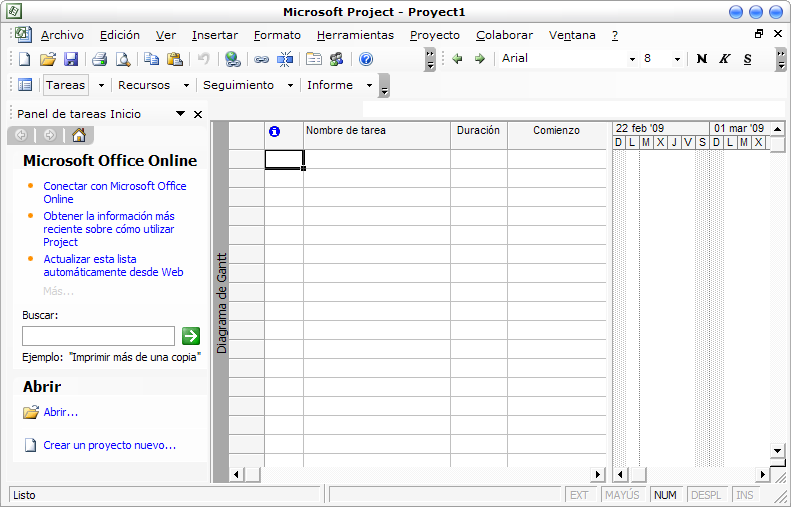791x507 pixels.
Task: Expand the Informe guide dropdown
Action: point(369,86)
